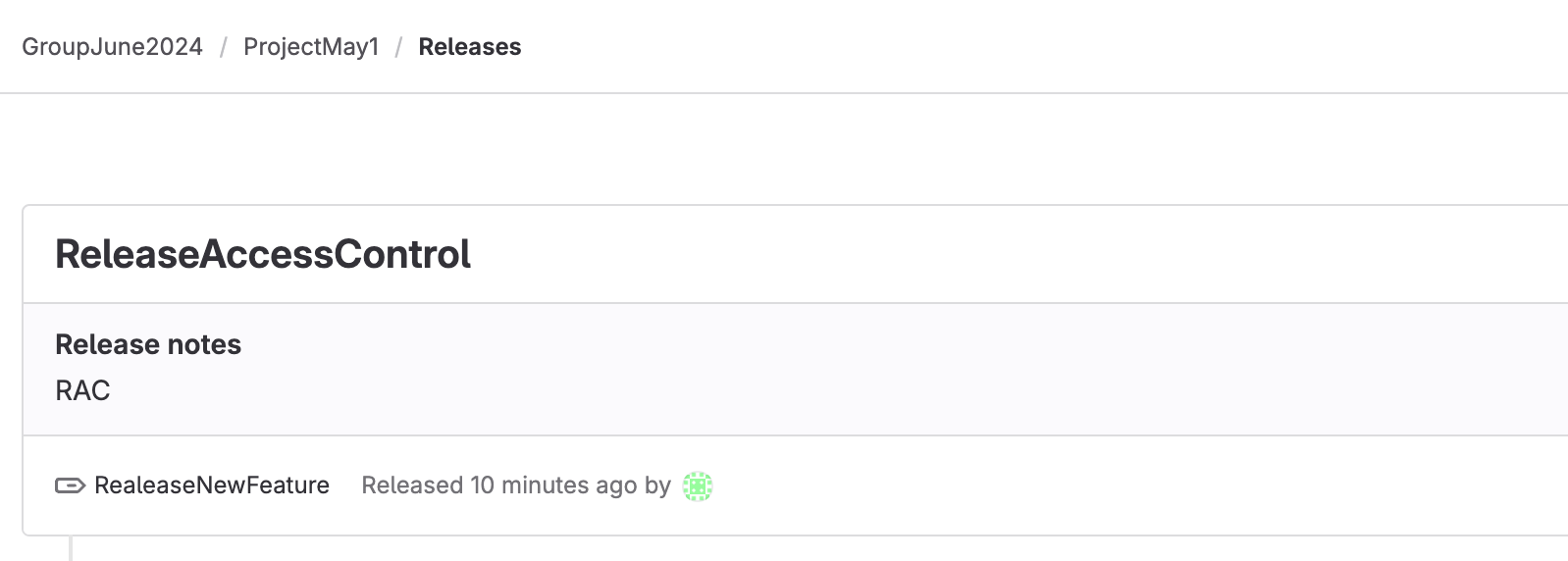This screenshot has height=561, width=1568.
Task: Click the word "by" before the avatar
Action: [657, 485]
